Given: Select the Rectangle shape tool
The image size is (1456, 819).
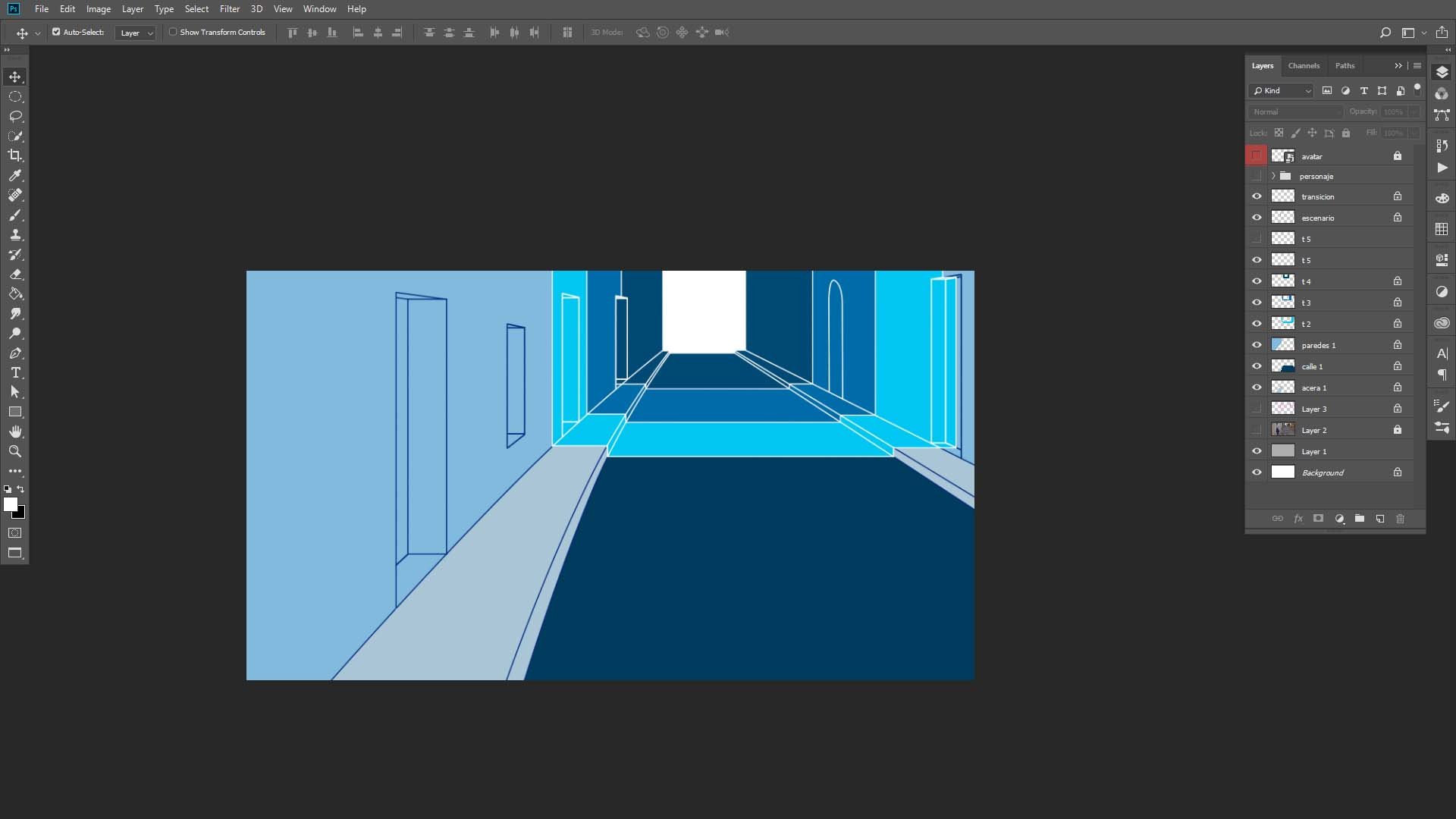Looking at the screenshot, I should tap(15, 412).
